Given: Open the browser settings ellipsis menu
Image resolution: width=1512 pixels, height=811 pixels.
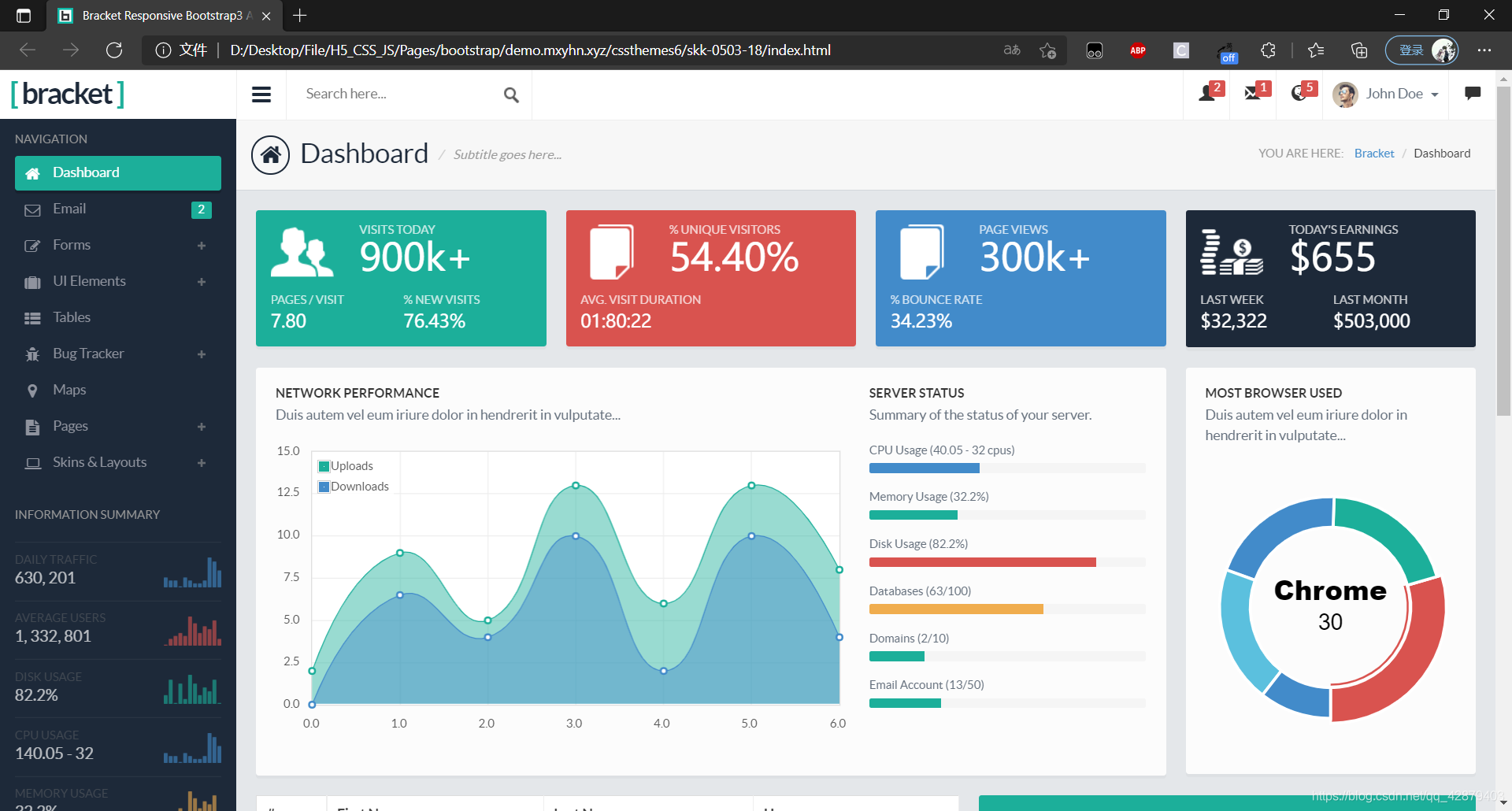Looking at the screenshot, I should 1484,50.
